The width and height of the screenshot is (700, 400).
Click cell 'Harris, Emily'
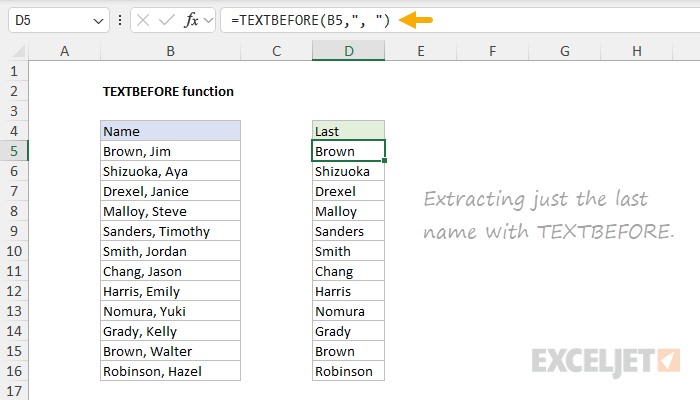coord(171,291)
